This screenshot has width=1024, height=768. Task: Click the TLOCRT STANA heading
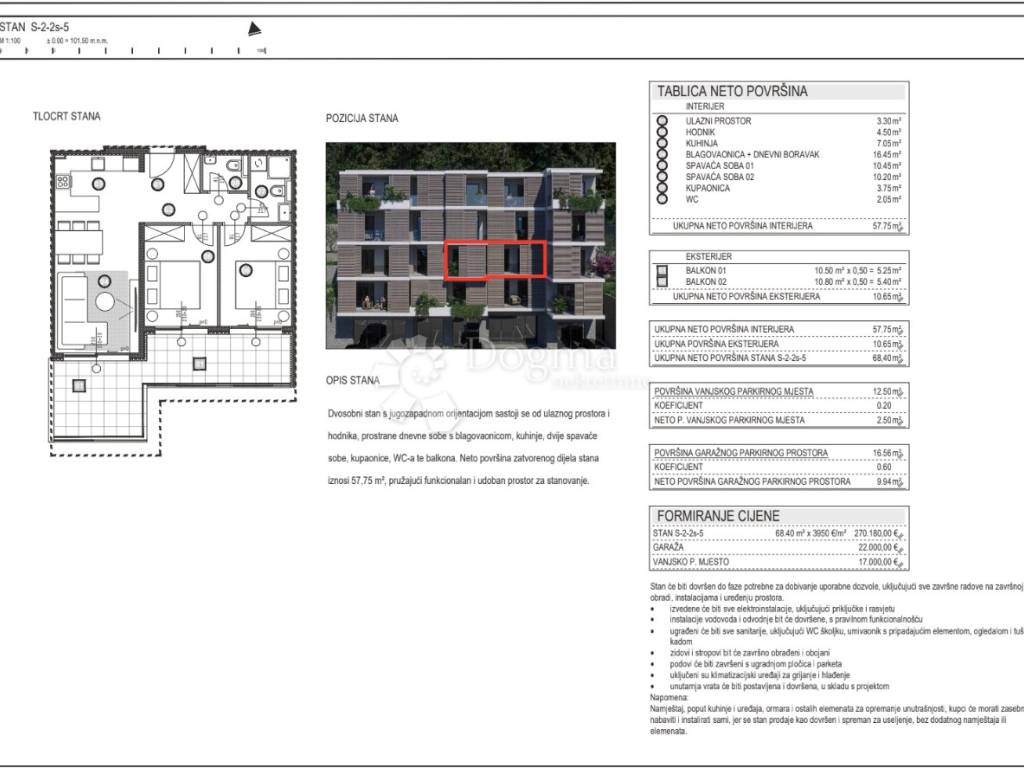66,116
